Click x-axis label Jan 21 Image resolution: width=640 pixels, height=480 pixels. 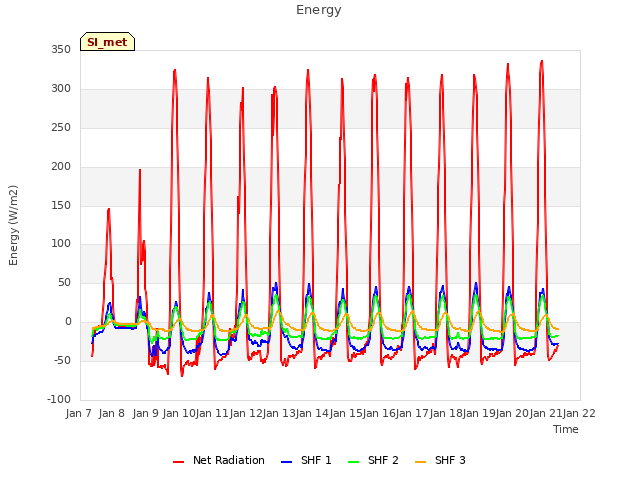[x=546, y=413]
